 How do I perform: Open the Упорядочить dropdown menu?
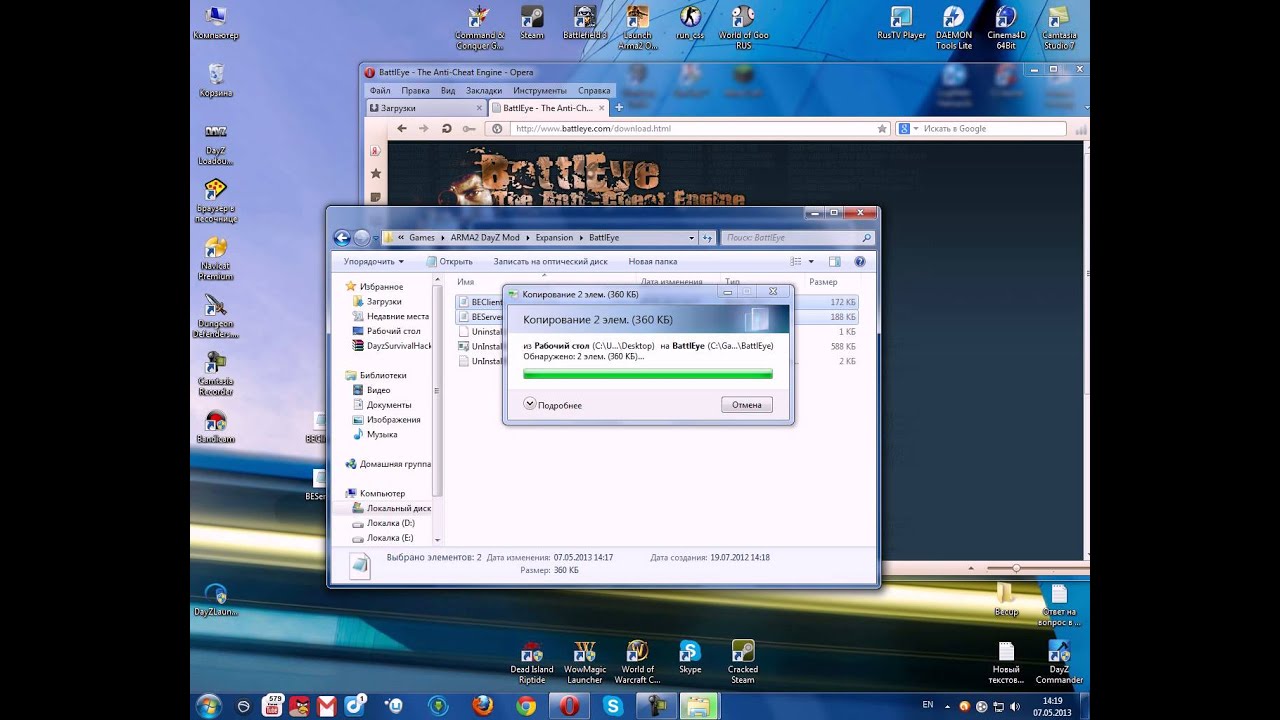373,261
